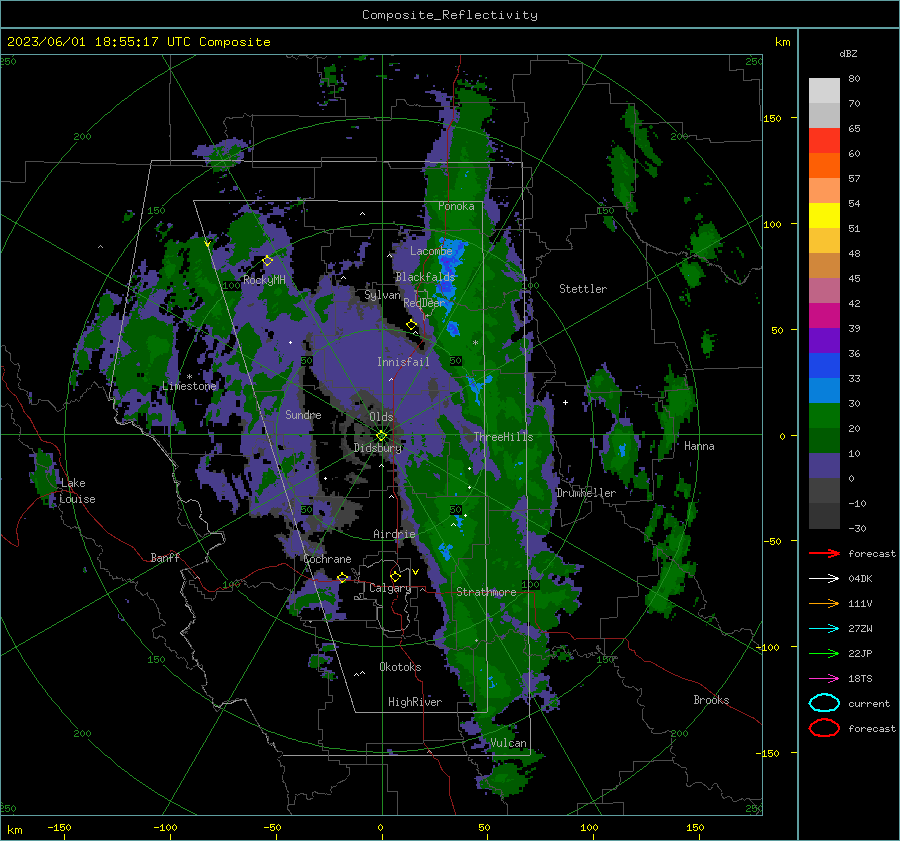Select the Innisfail label
The height and width of the screenshot is (841, 900).
[x=403, y=362]
